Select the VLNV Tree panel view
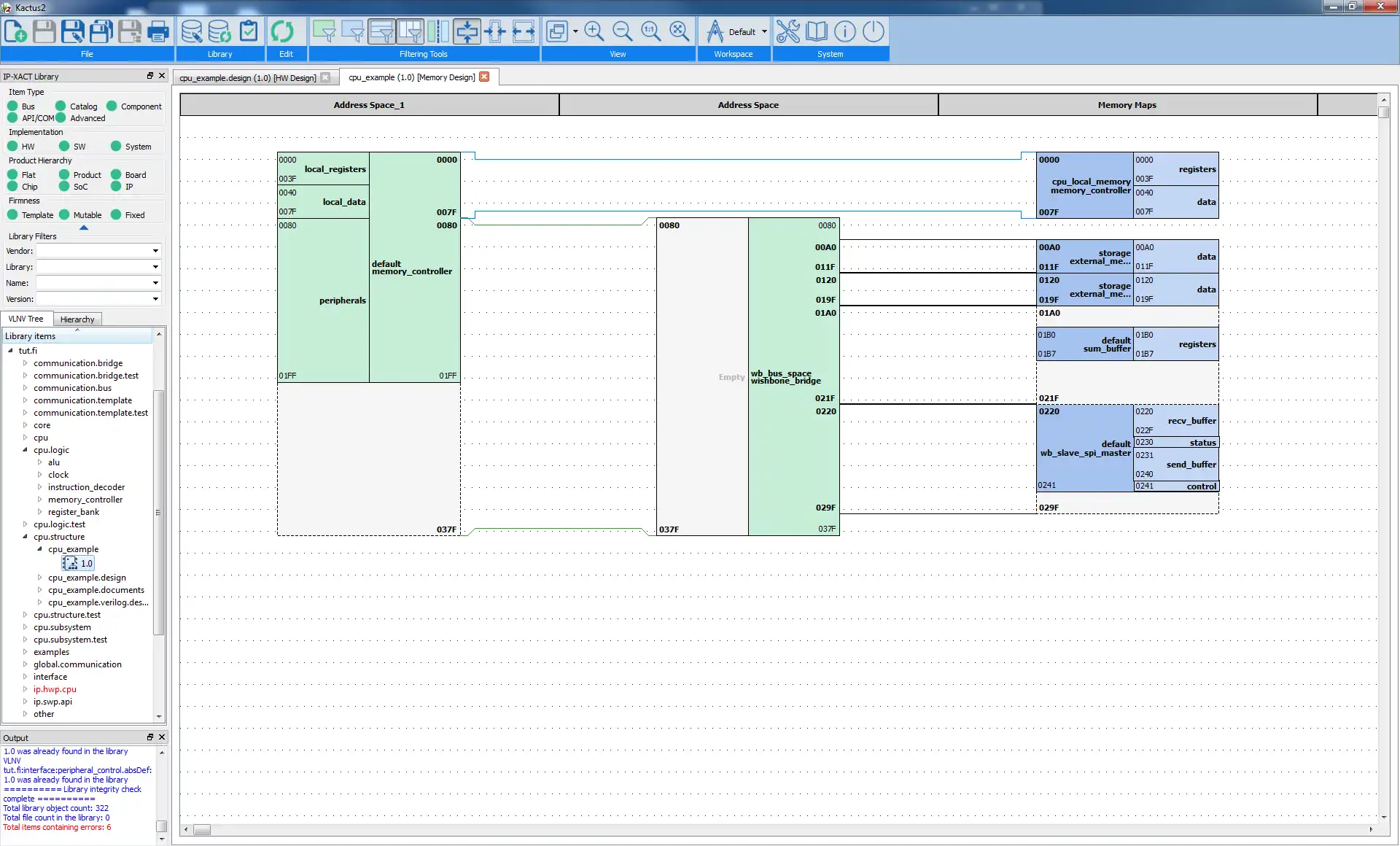1400x846 pixels. pos(26,318)
